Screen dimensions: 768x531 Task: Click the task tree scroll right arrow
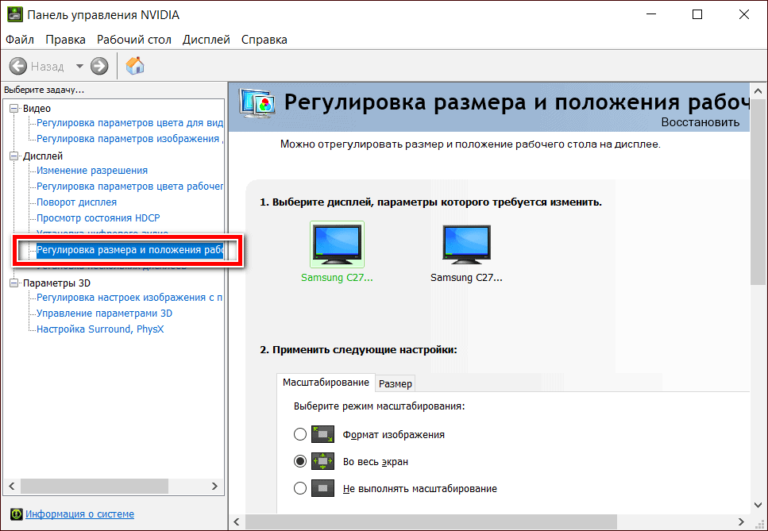(215, 486)
